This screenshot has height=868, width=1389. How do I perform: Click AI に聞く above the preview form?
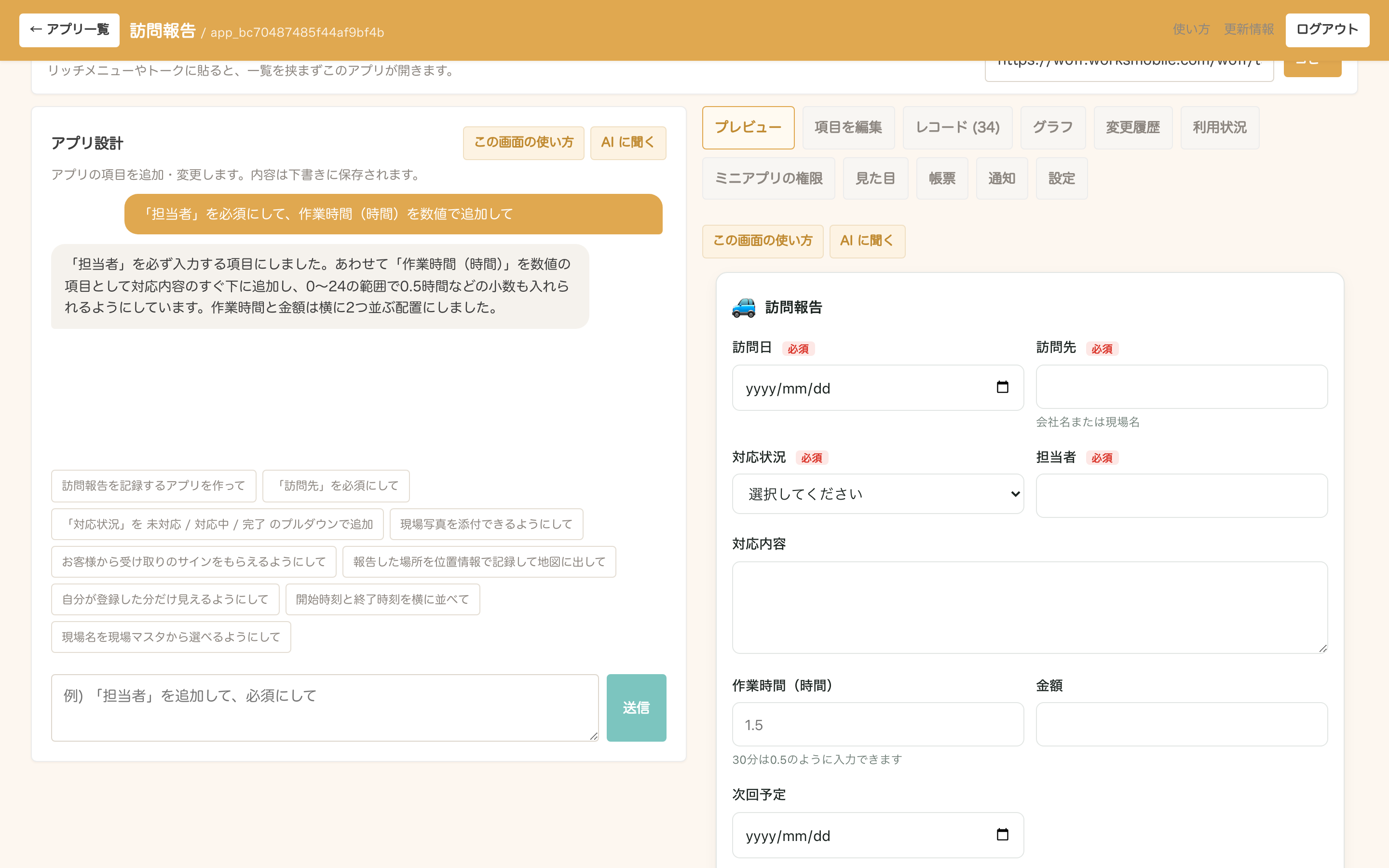(x=867, y=241)
